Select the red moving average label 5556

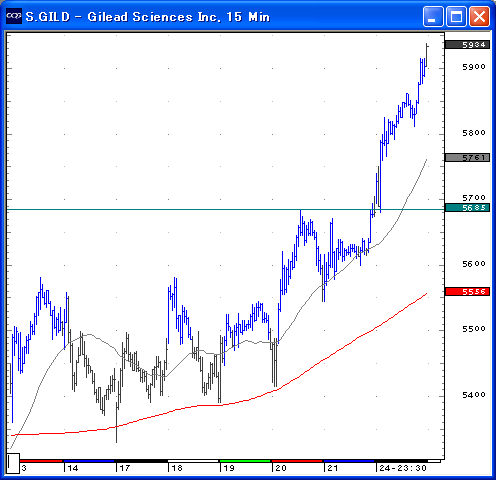(467, 292)
